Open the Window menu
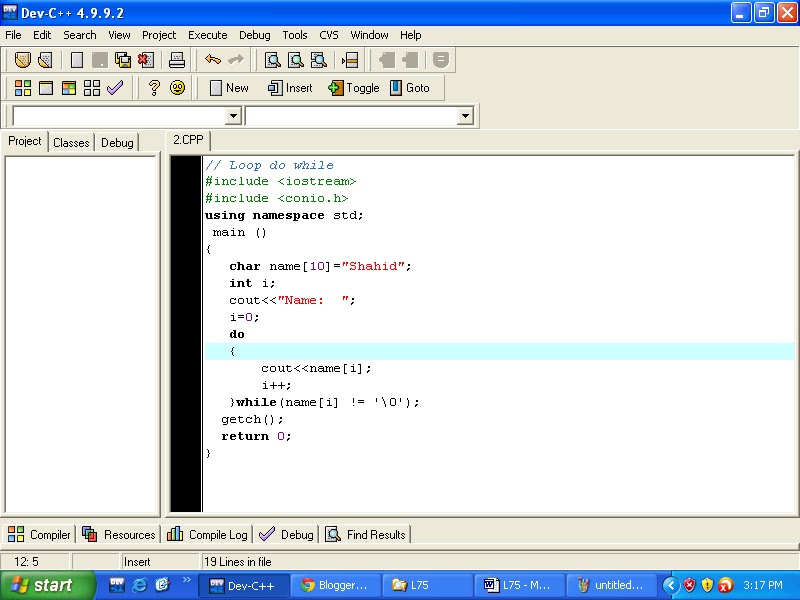Screen dimensions: 800x600 point(369,35)
